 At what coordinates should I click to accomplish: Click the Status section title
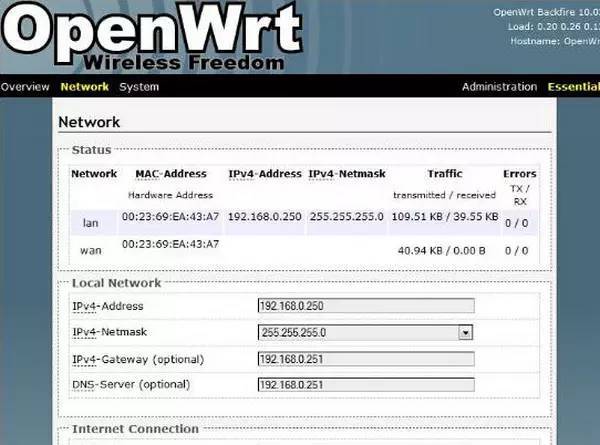91,150
